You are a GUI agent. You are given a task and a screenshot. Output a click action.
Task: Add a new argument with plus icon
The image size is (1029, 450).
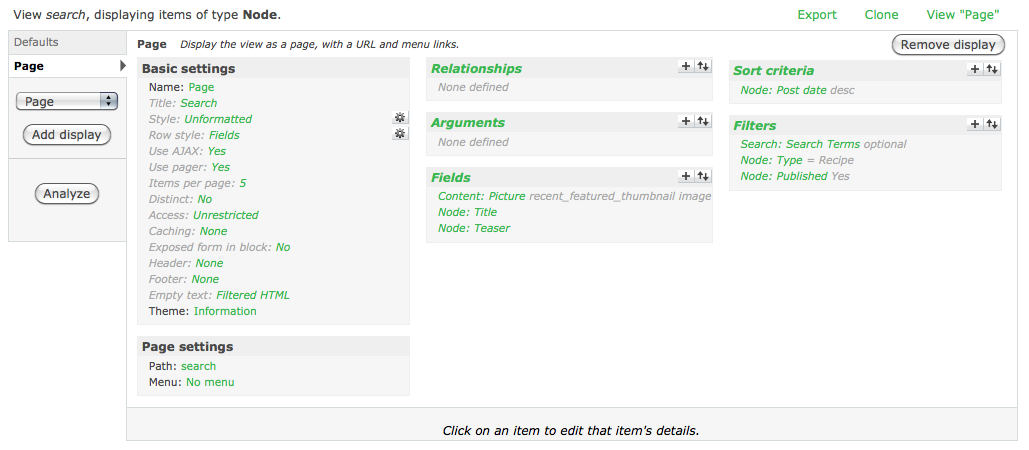click(x=686, y=121)
